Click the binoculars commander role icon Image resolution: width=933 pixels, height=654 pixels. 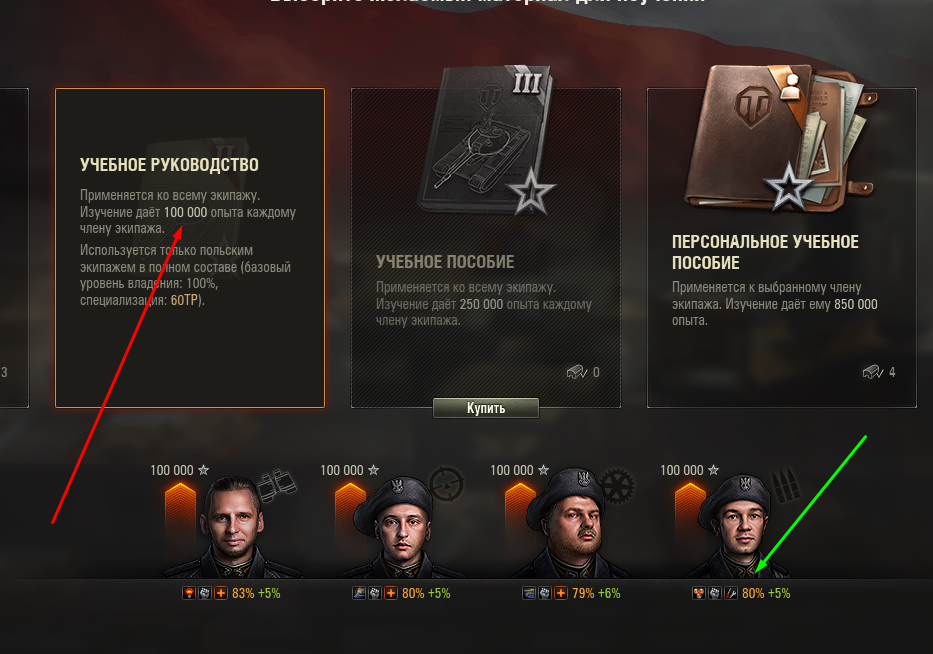tap(277, 485)
